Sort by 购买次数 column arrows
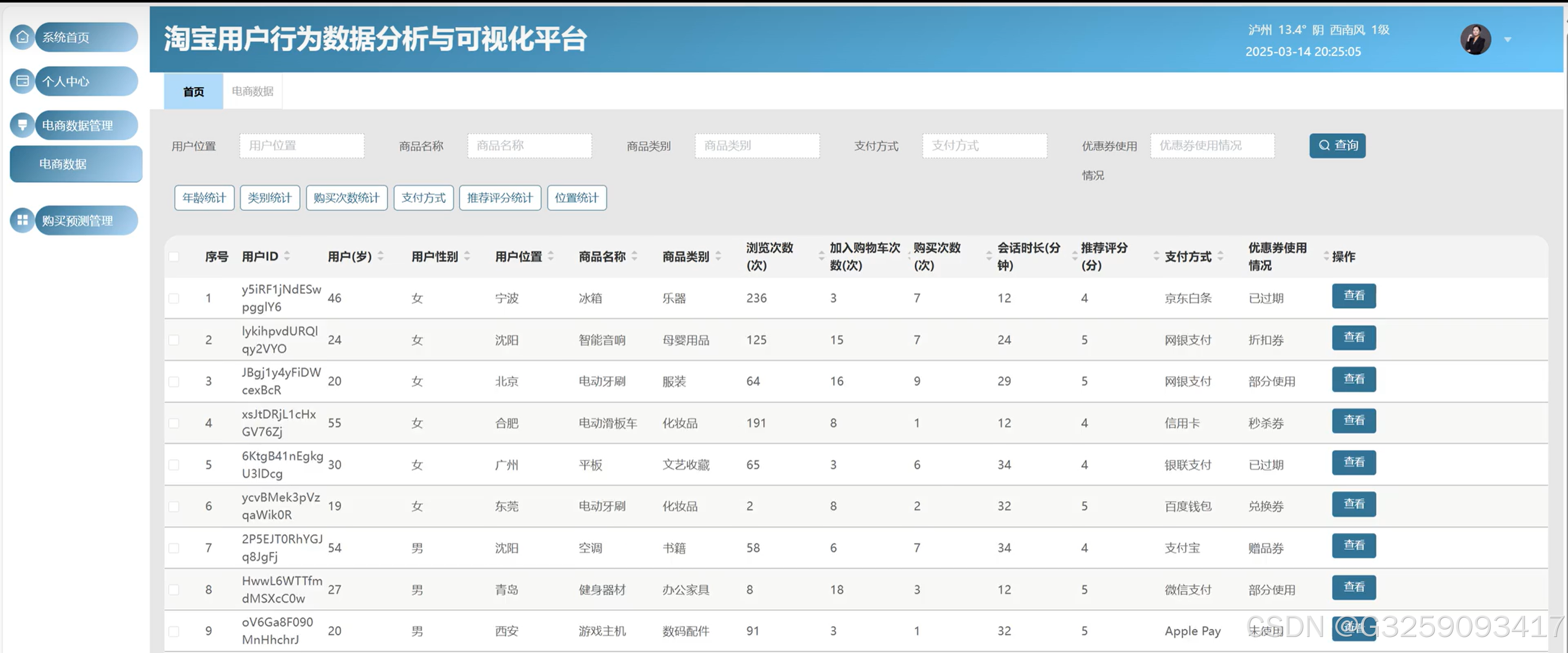Screen dimensions: 1568x653 (988, 256)
